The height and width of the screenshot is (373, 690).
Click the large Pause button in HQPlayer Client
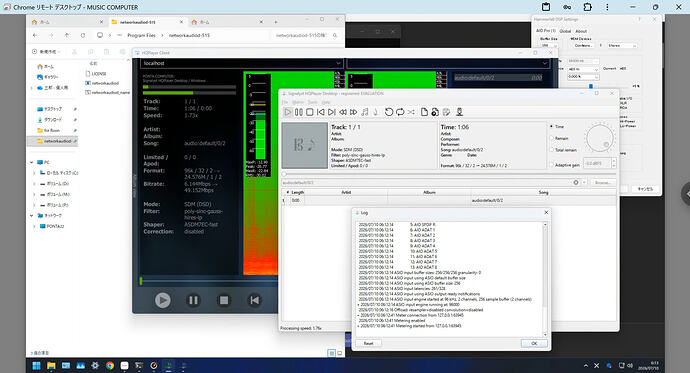click(193, 300)
